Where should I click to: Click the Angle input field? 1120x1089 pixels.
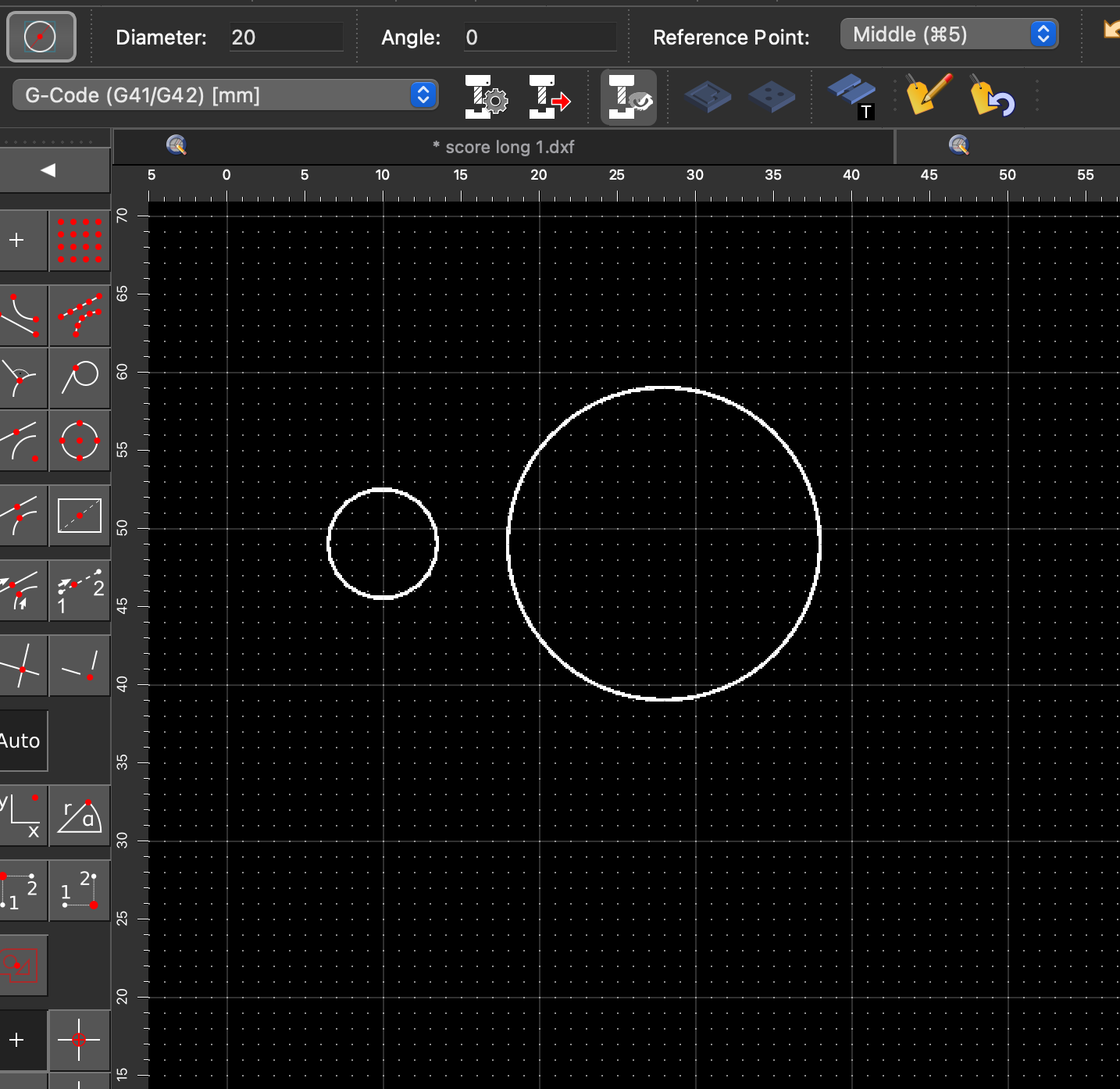[x=540, y=37]
